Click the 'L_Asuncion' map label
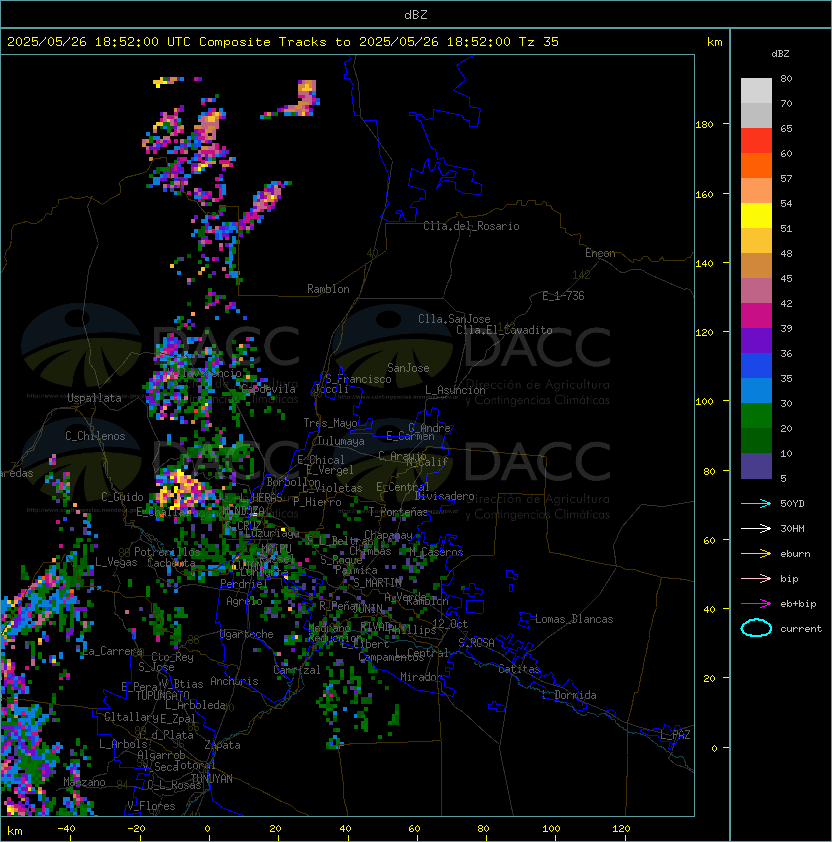The image size is (832, 842). coord(455,390)
